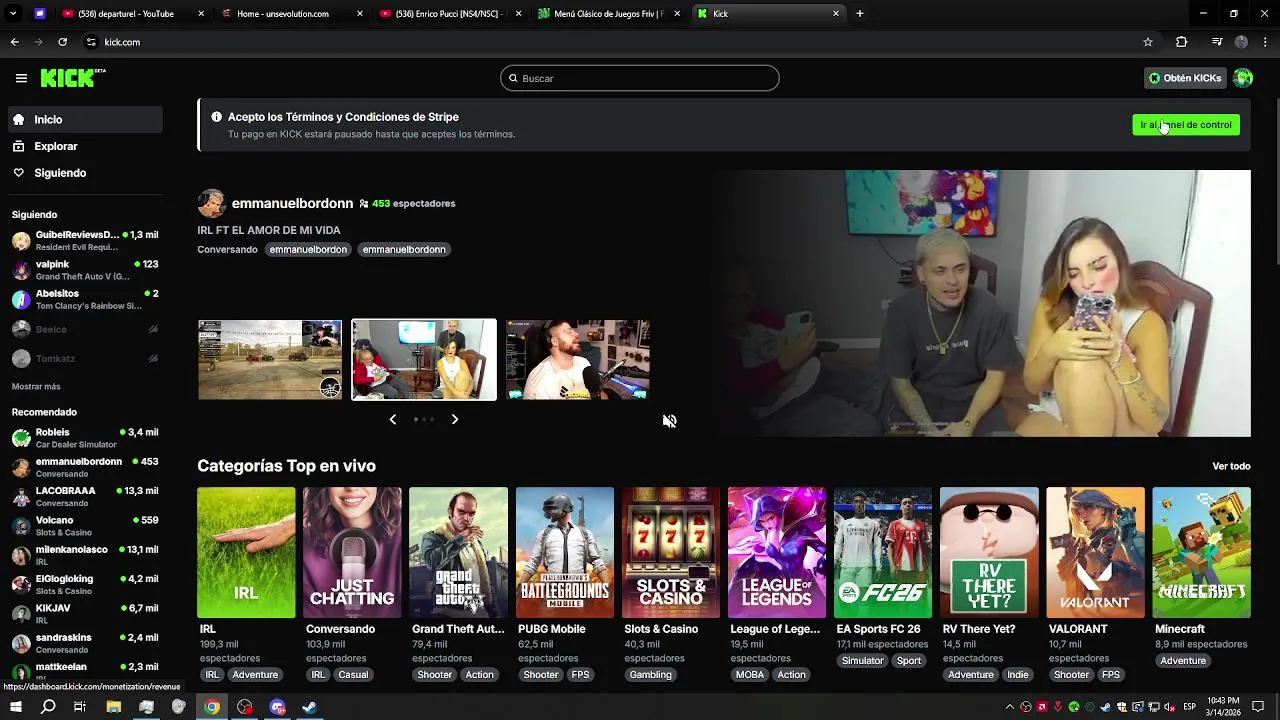This screenshot has height=720, width=1280.
Task: Open recommended channel milenkanolasco
Action: pos(85,555)
